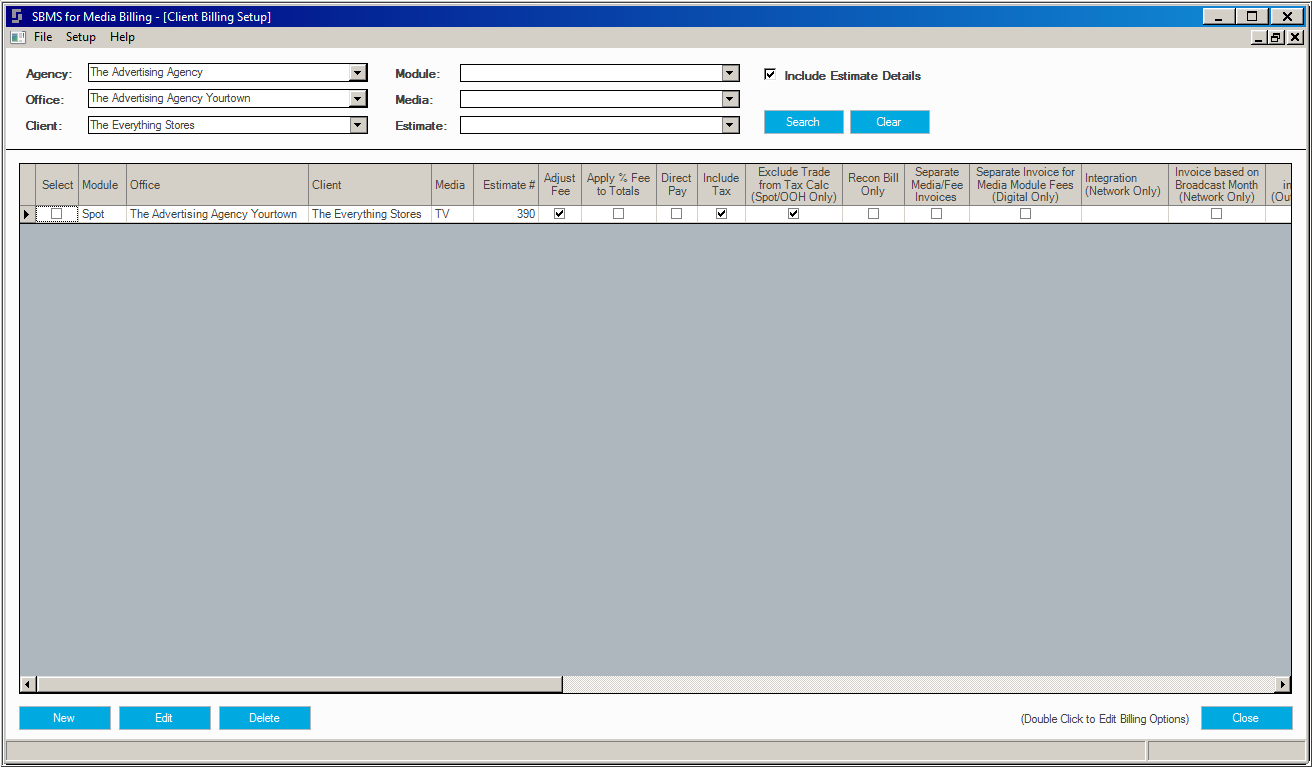This screenshot has width=1312, height=767.
Task: Open the Help menu
Action: [x=122, y=37]
